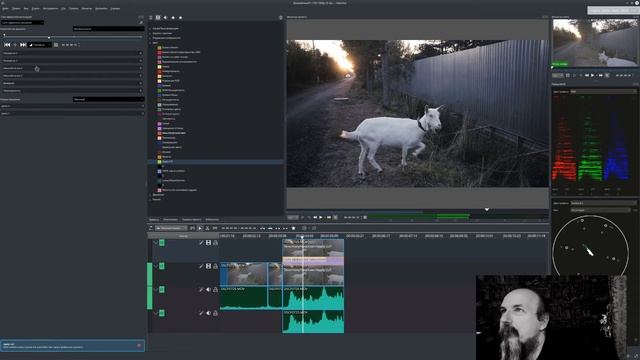Open the View (Вид) menu
The image size is (640, 360).
tap(26, 8)
